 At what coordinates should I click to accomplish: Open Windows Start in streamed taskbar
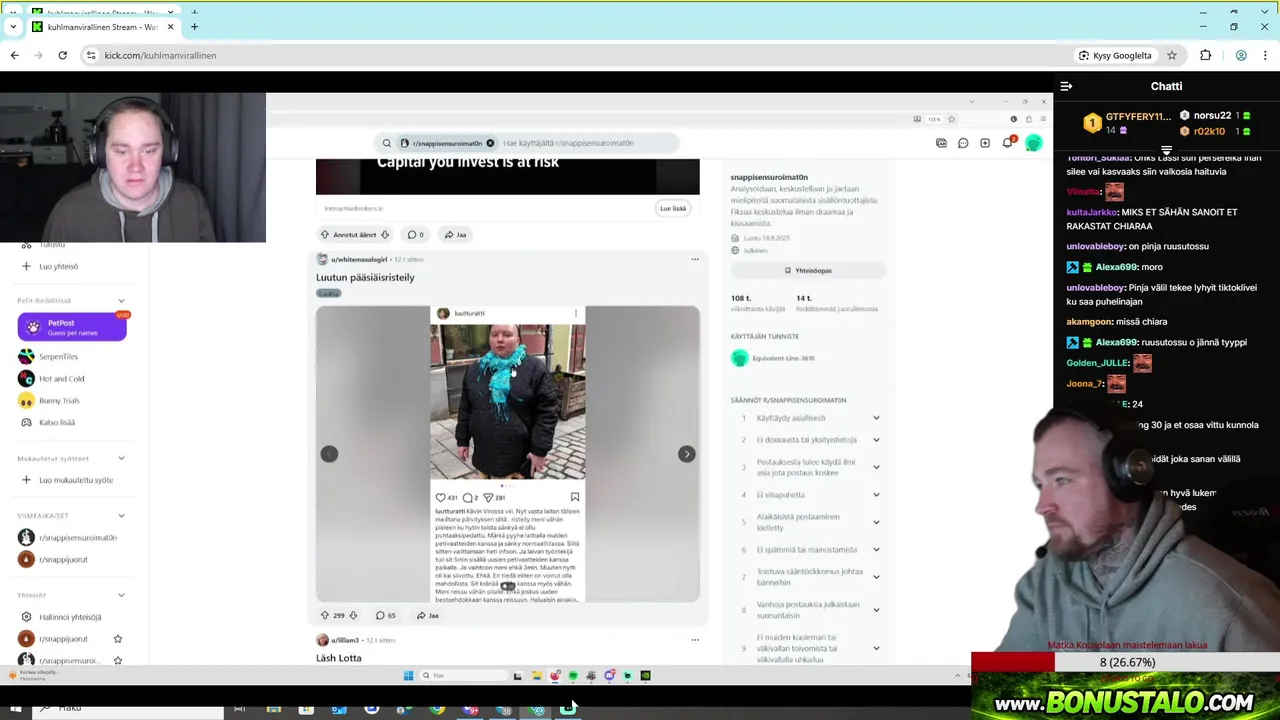click(408, 676)
